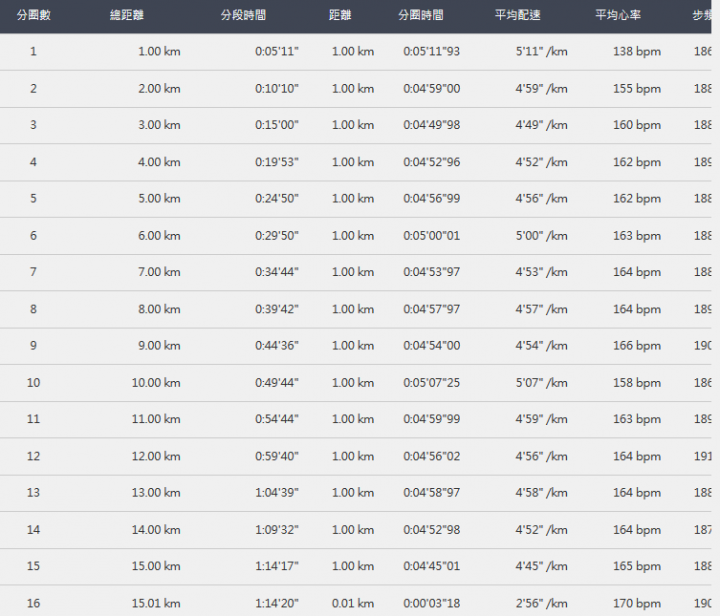Click the 分段時間 column header
This screenshot has width=720, height=616.
coord(243,15)
